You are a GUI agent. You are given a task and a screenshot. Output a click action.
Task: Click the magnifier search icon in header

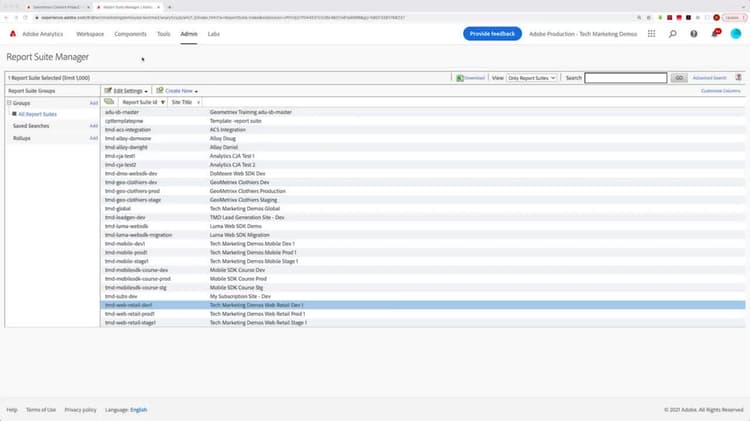click(x=673, y=33)
